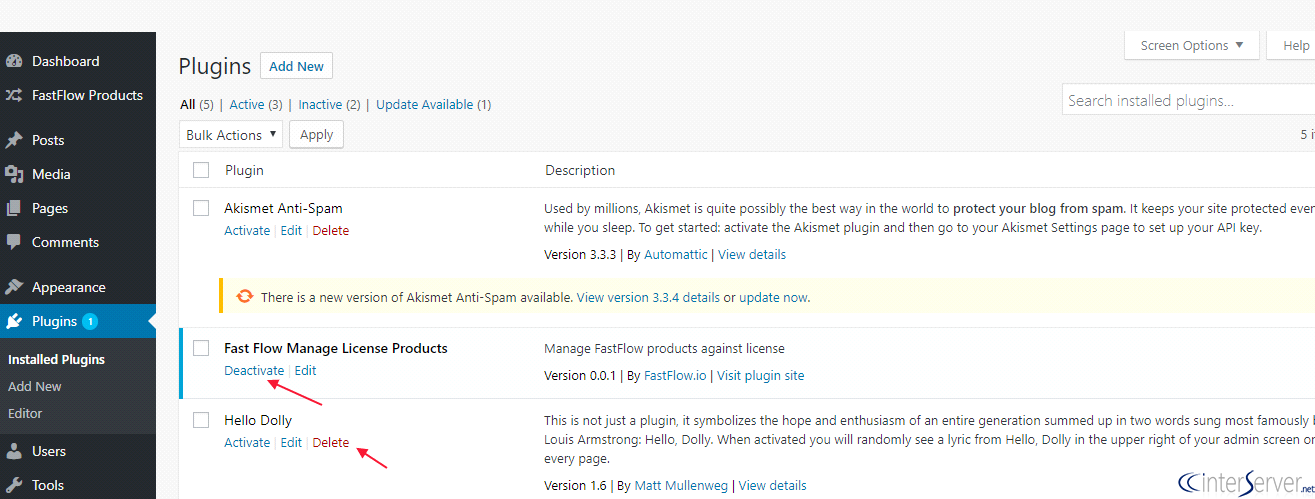Click the Appearance paintbrush icon
Image resolution: width=1315 pixels, height=499 pixels.
14,287
